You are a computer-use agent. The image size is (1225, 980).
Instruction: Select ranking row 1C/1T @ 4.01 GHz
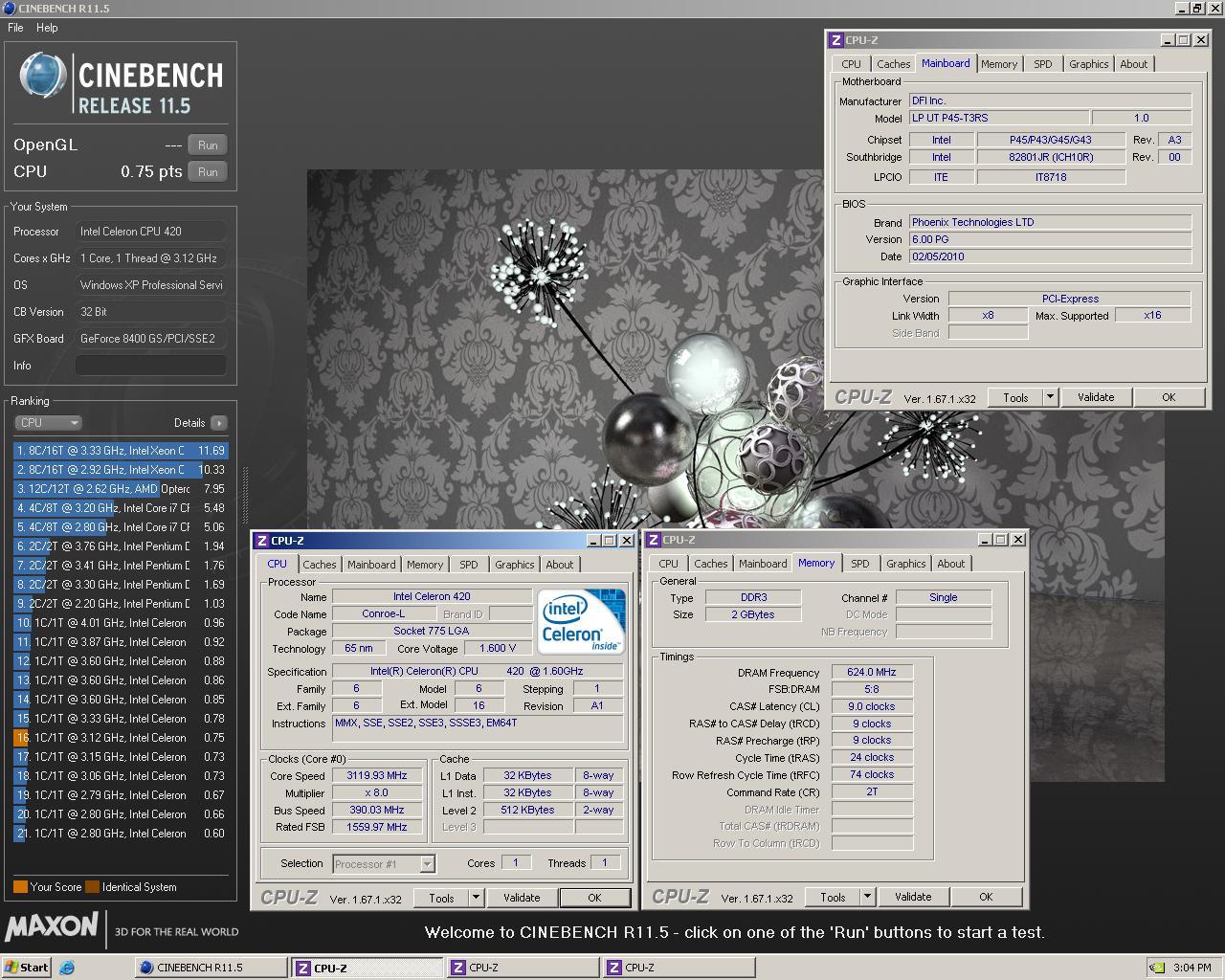[x=121, y=623]
